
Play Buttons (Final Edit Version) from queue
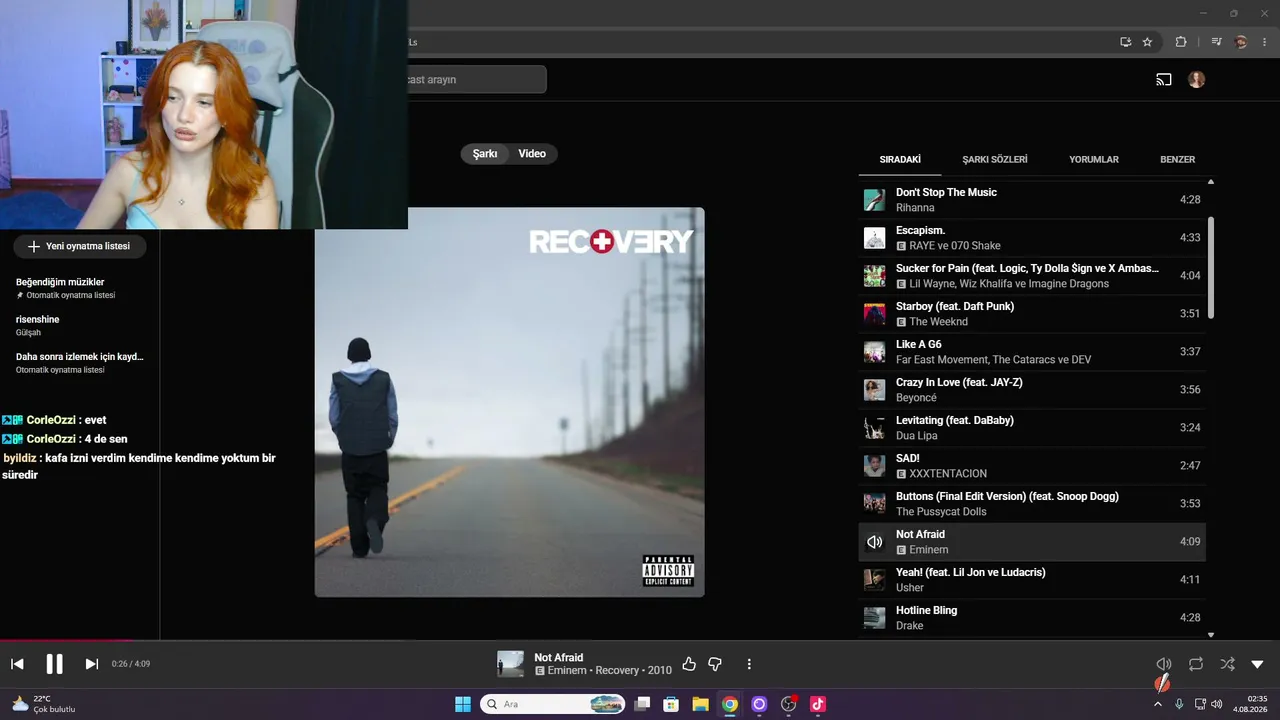1032,504
